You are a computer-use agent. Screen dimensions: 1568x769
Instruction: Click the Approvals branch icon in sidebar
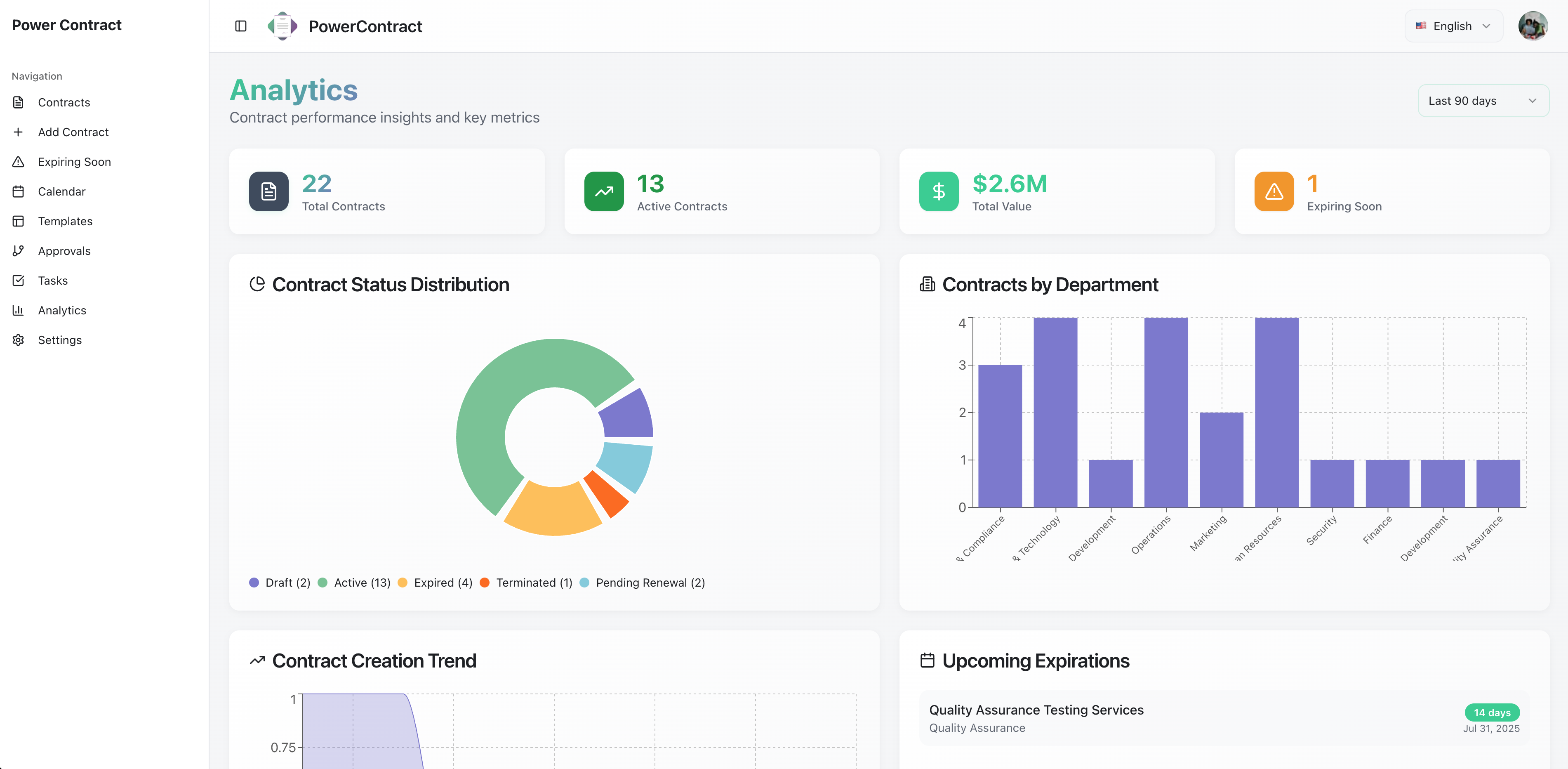coord(18,251)
